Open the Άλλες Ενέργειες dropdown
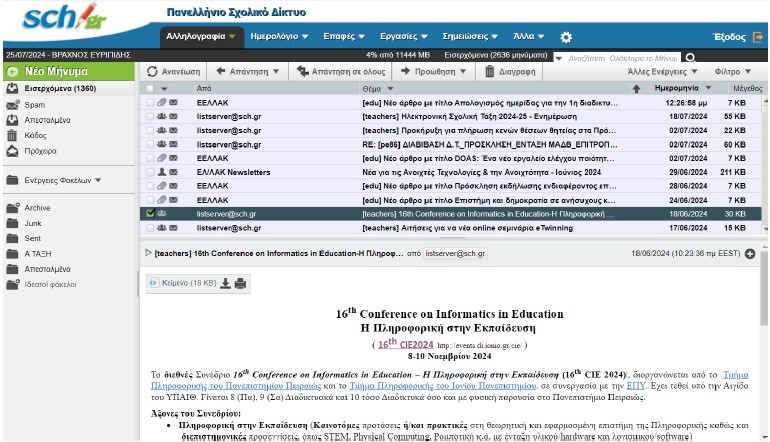This screenshot has width=770, height=442. (x=662, y=72)
